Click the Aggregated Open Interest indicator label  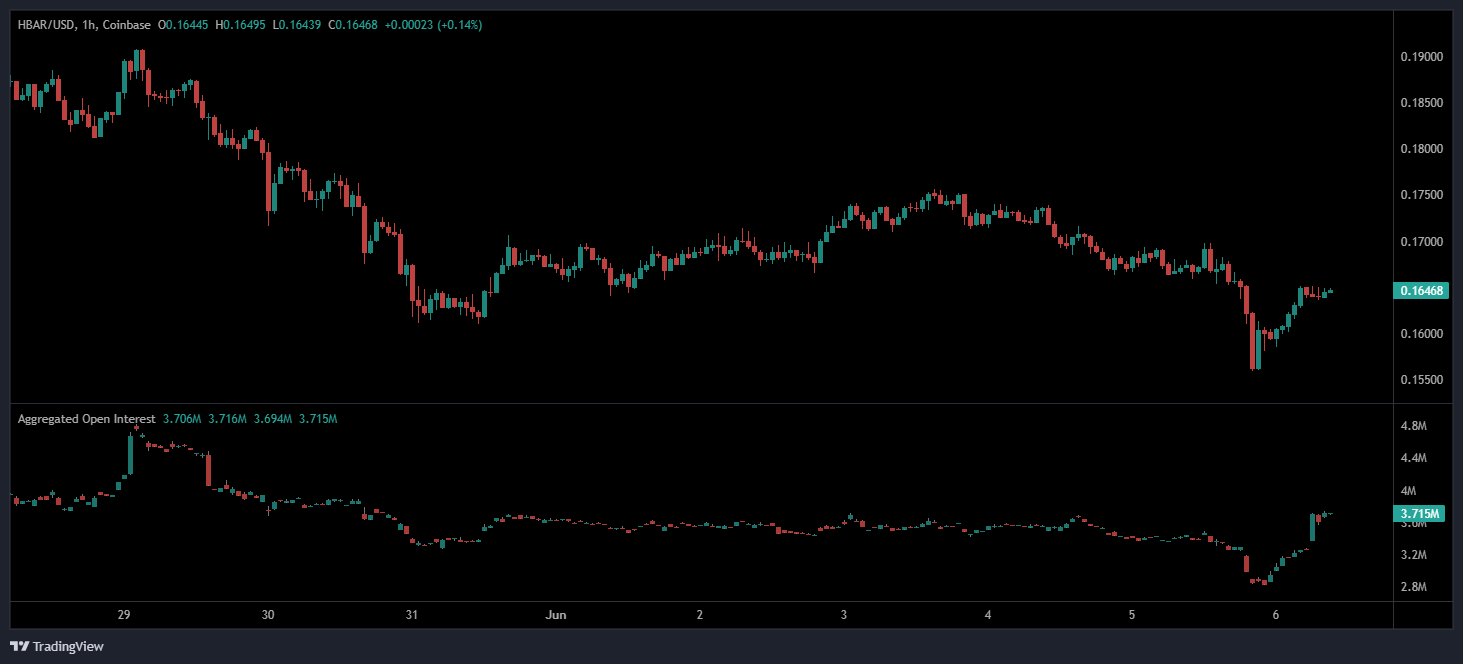click(86, 419)
